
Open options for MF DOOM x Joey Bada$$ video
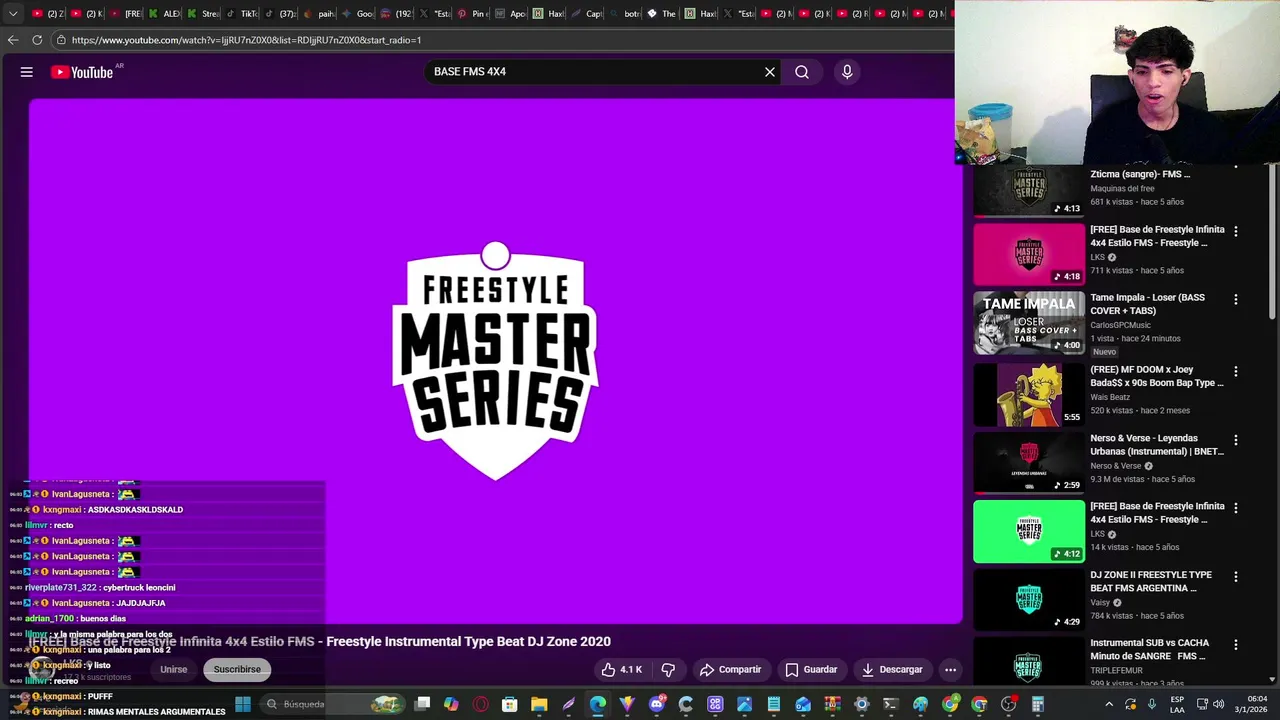click(x=1236, y=371)
